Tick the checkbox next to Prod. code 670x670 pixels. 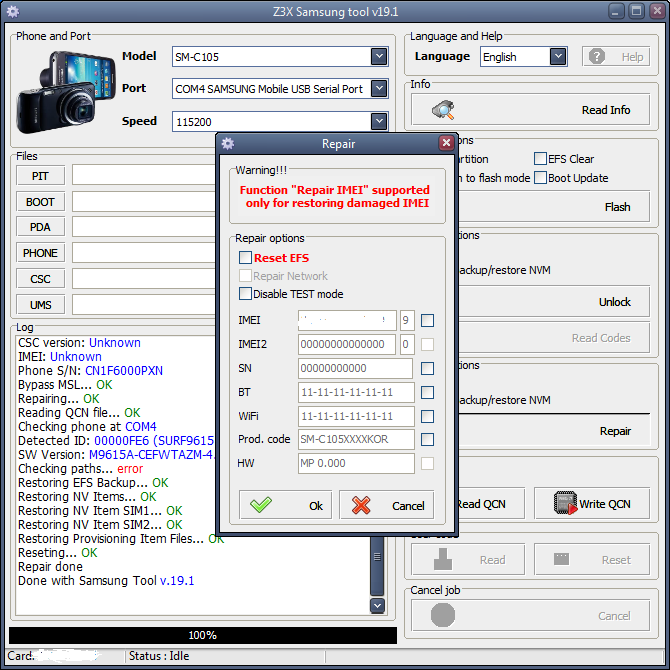[427, 439]
